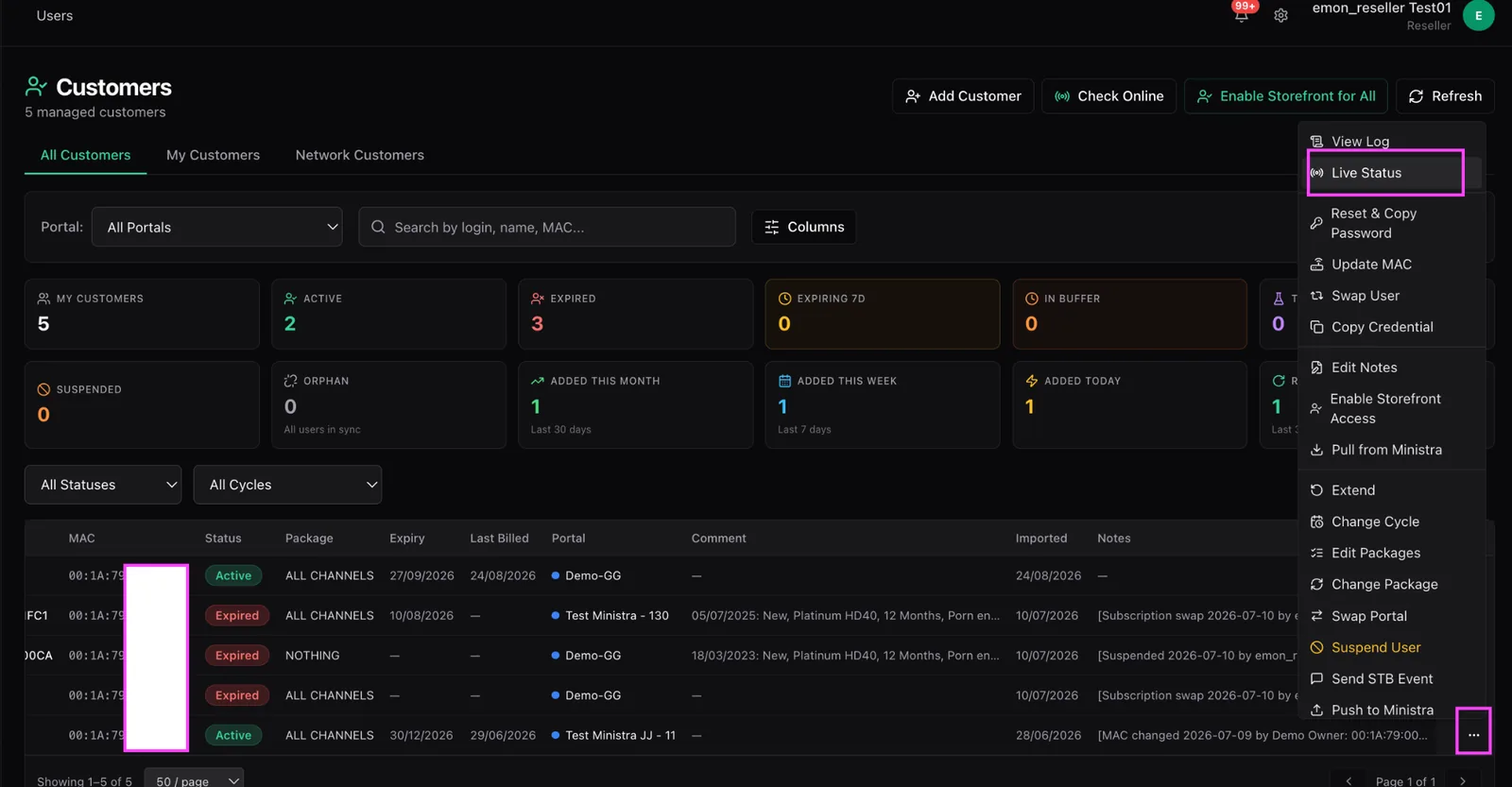
Task: Click the Add Customer button
Action: coord(963,96)
